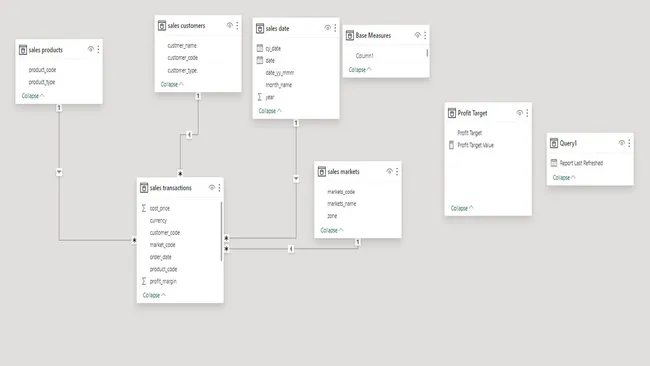Image resolution: width=650 pixels, height=366 pixels.
Task: Click the sigma icon beside cost_price
Action: (144, 208)
